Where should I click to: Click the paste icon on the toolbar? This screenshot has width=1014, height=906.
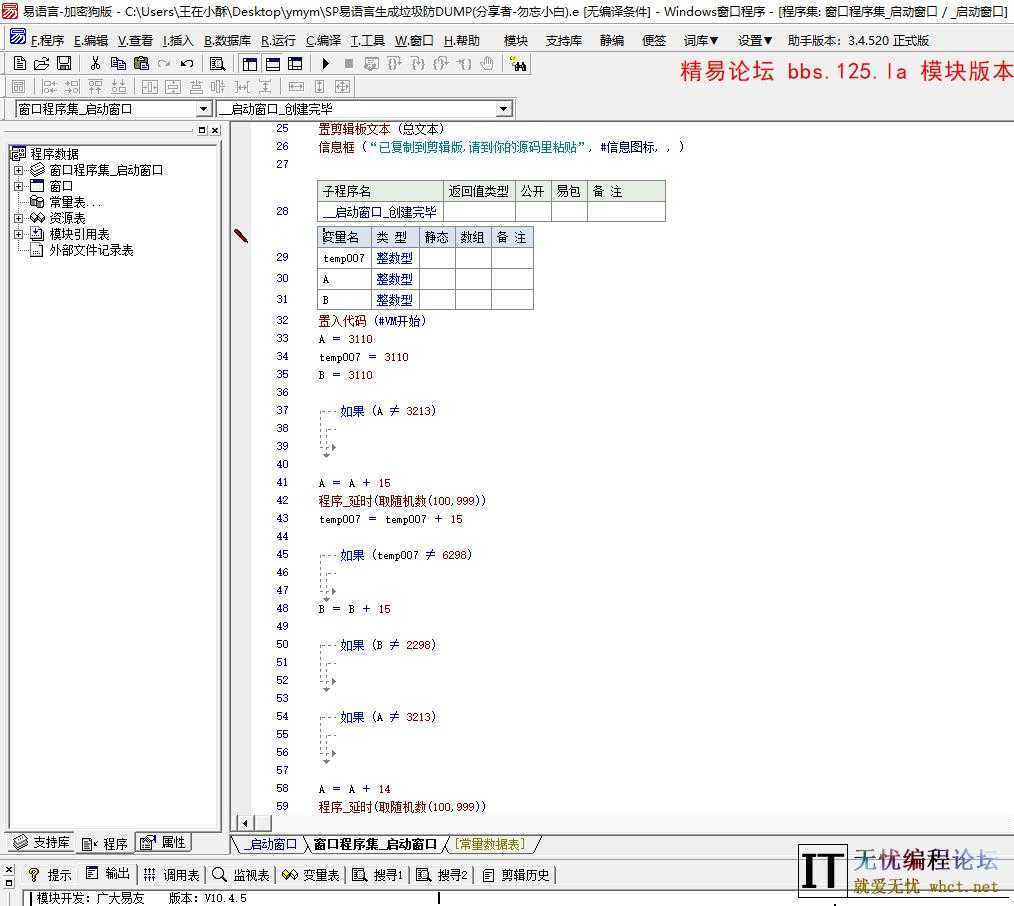(x=141, y=63)
